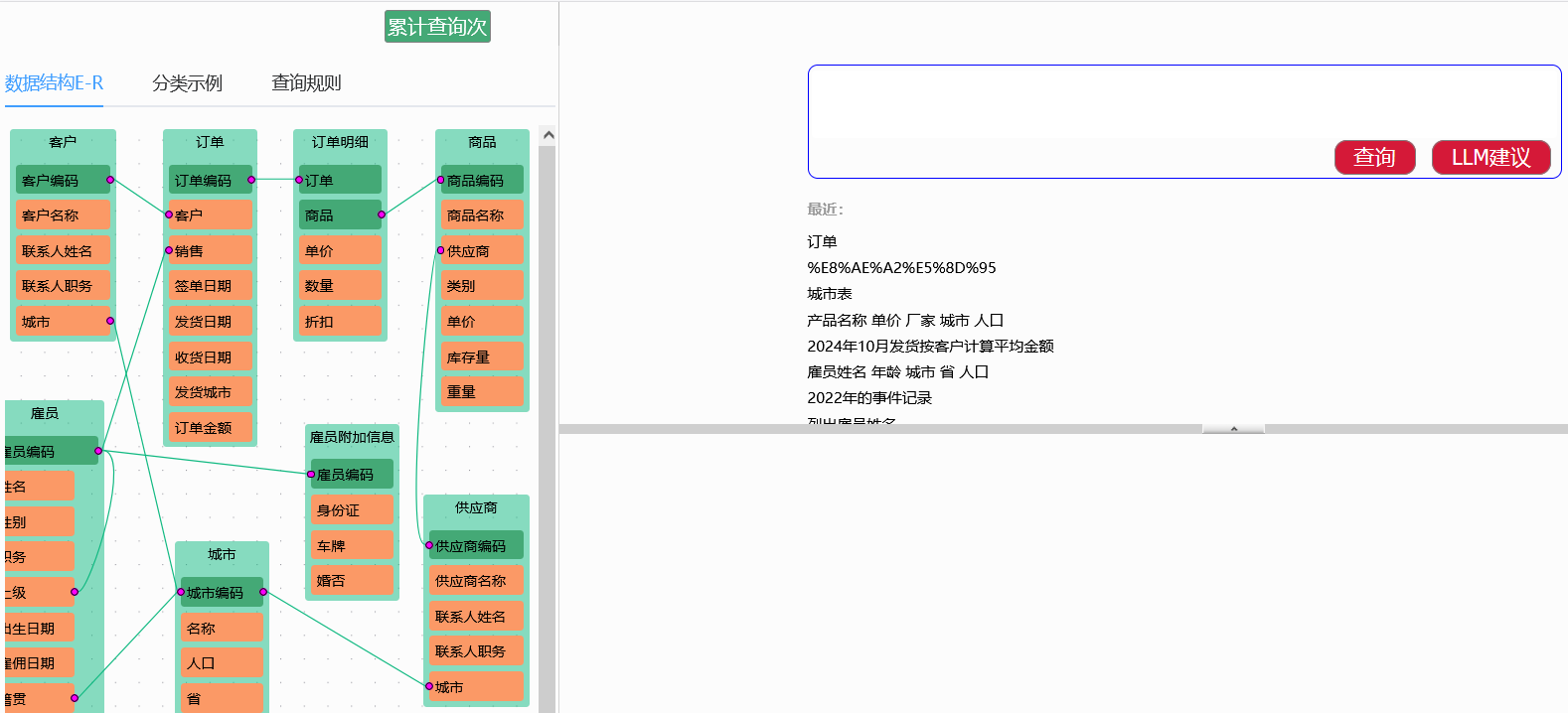Click the green 累计查询次 badge
Screen dimensions: 1568x713
(437, 27)
